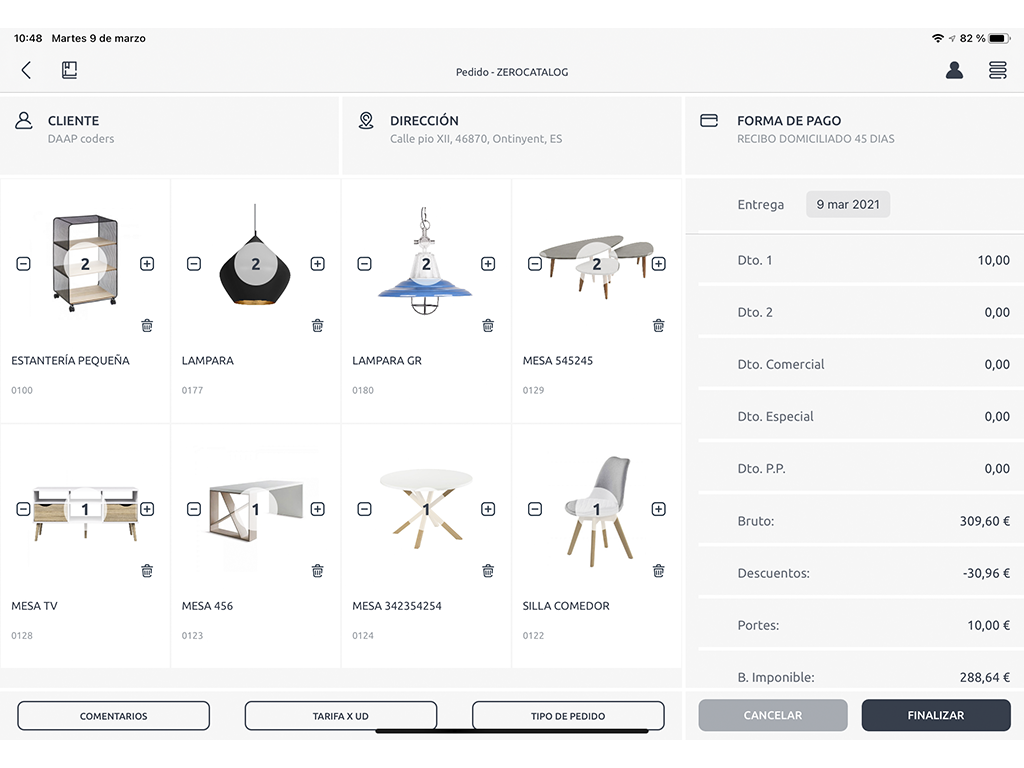Increase quantity of LAMPARA GR
1024x768 pixels.
tap(488, 264)
